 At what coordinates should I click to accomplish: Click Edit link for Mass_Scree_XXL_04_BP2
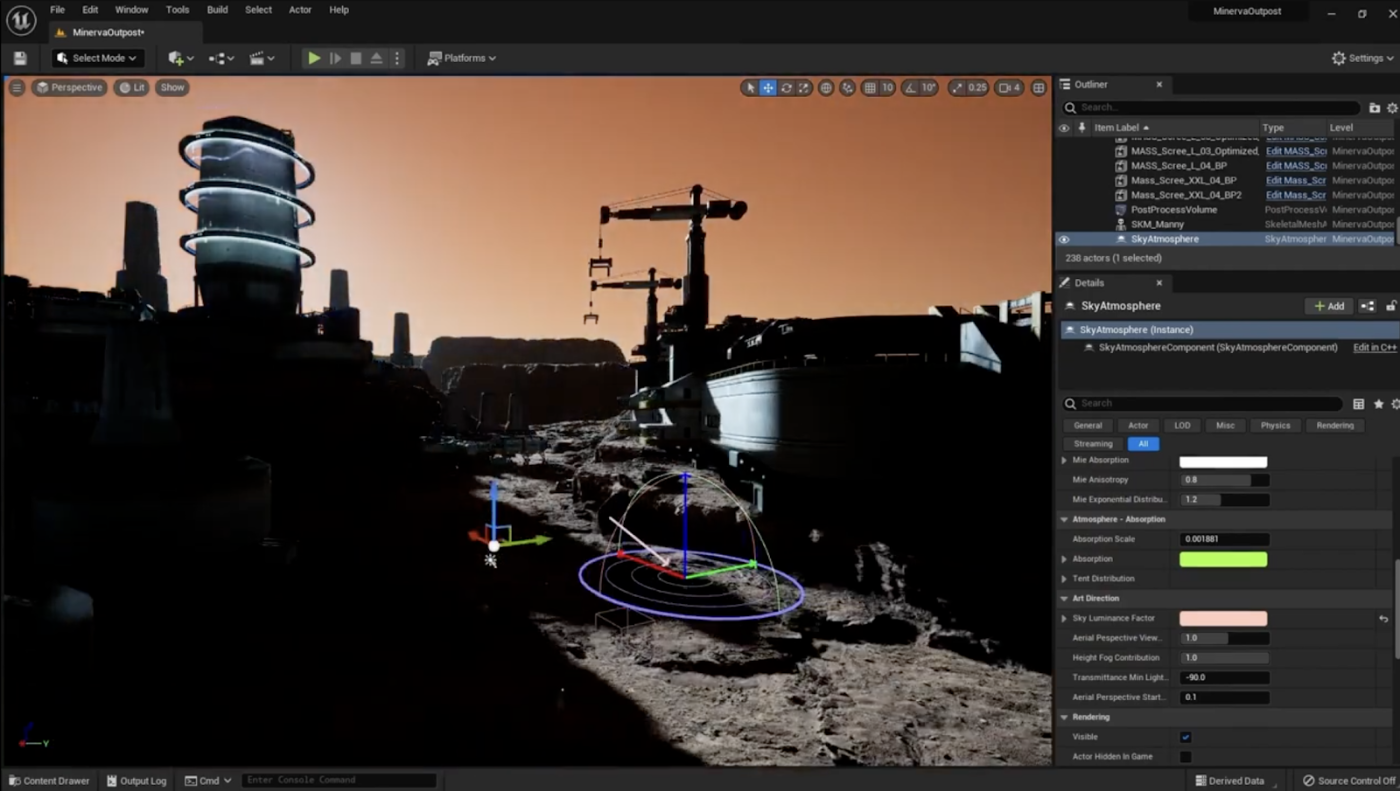[x=1295, y=195]
